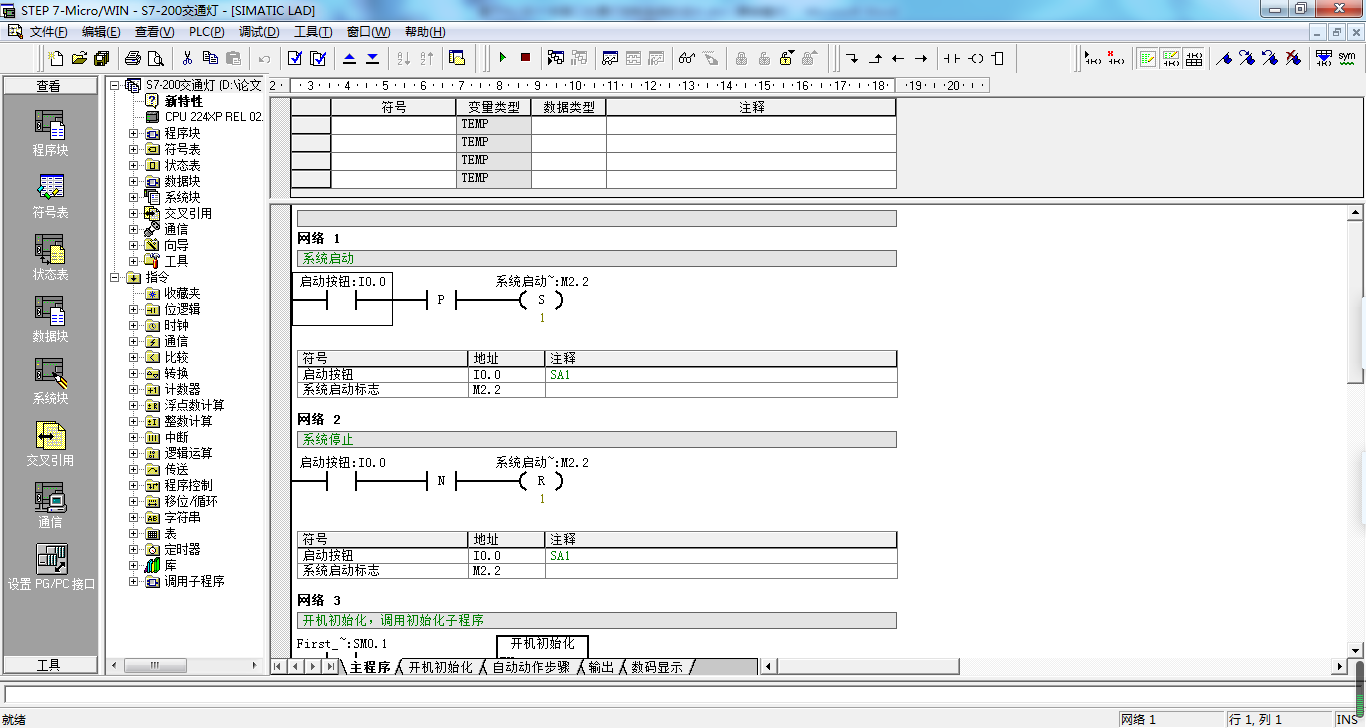Click the S coil in network 1
This screenshot has height=728, width=1366.
(541, 300)
